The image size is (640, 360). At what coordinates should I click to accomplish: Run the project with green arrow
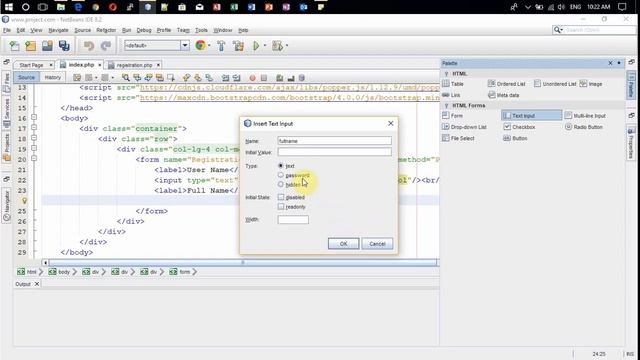point(256,46)
